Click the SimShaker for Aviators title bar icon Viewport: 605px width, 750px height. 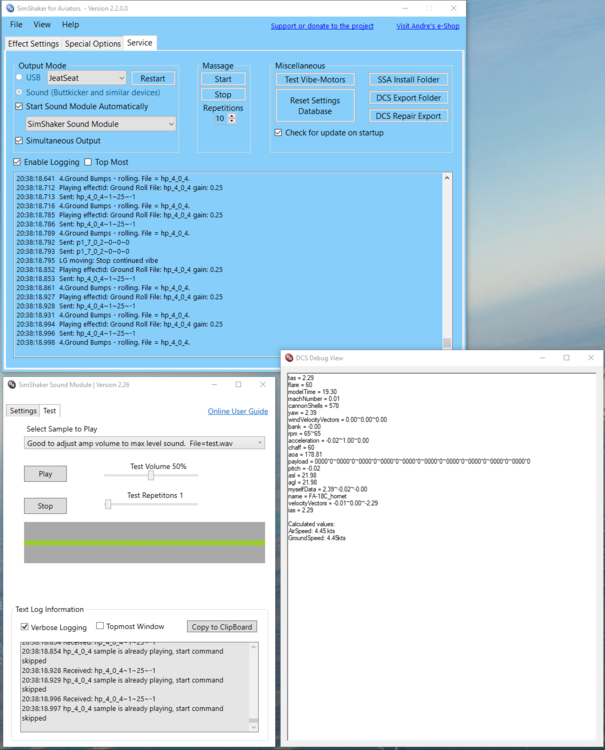click(10, 8)
